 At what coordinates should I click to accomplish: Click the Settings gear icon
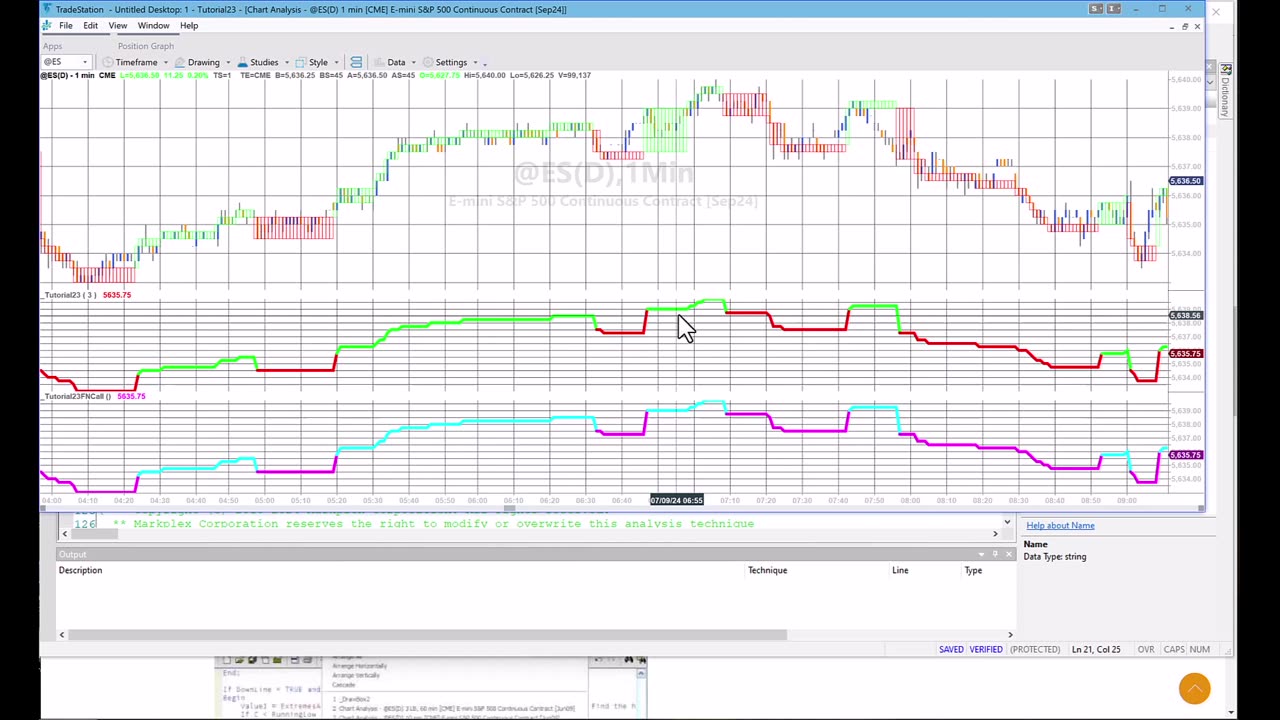[x=428, y=62]
